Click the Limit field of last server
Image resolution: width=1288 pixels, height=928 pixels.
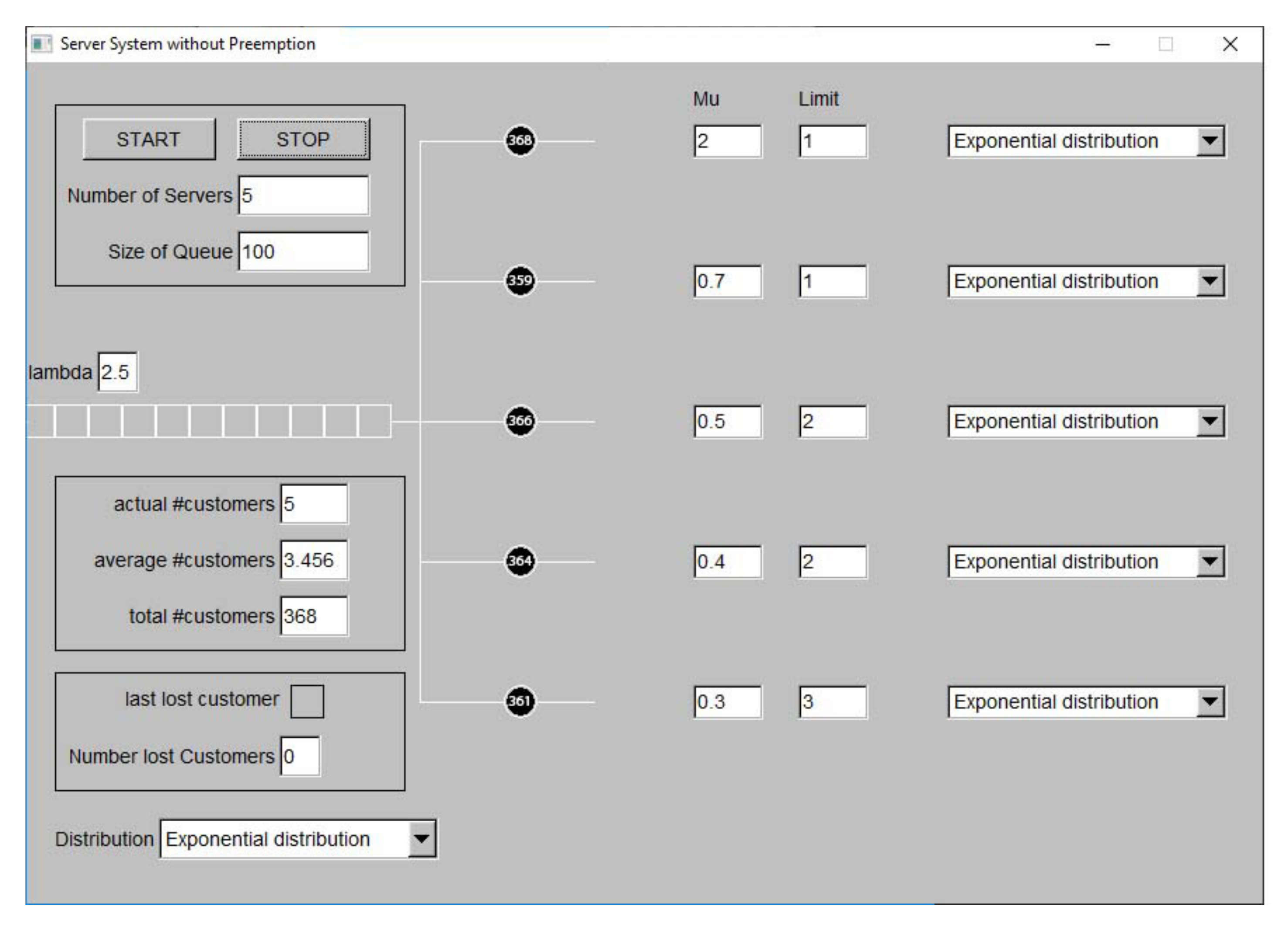tap(833, 701)
